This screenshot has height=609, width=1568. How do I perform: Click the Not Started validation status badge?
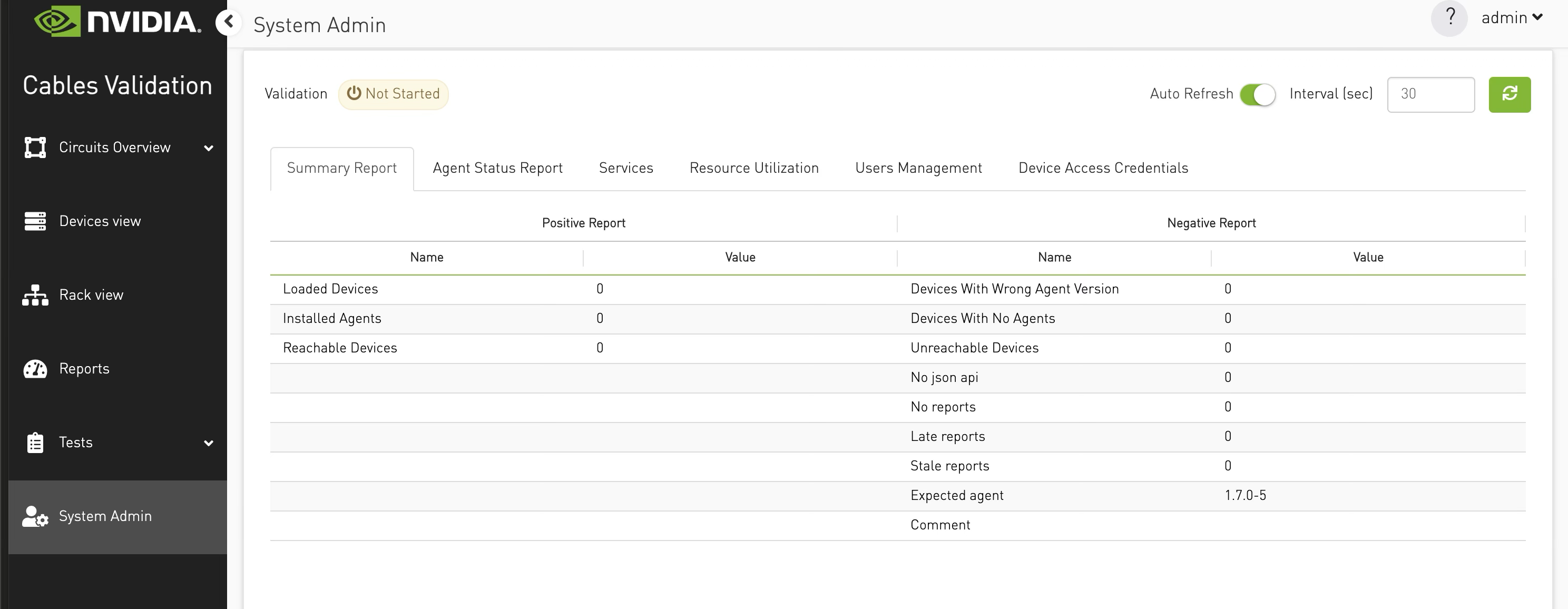[x=393, y=94]
